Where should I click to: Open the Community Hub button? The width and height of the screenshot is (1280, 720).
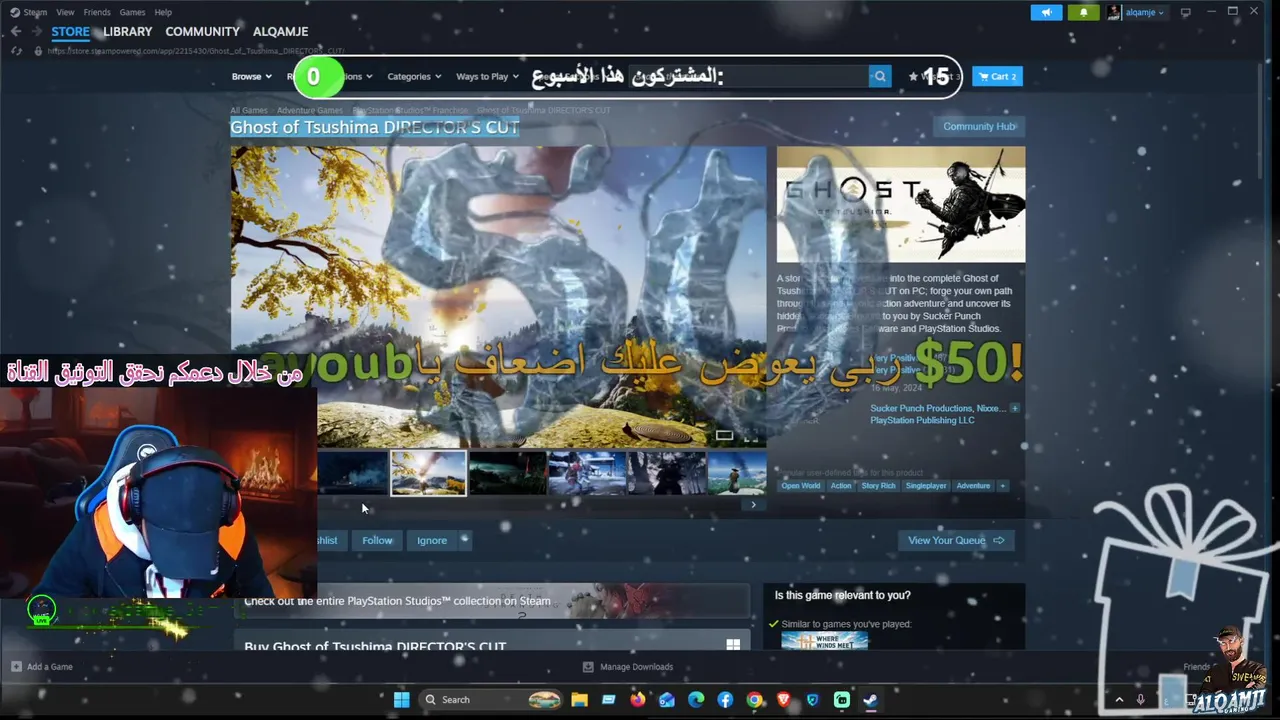(x=979, y=126)
